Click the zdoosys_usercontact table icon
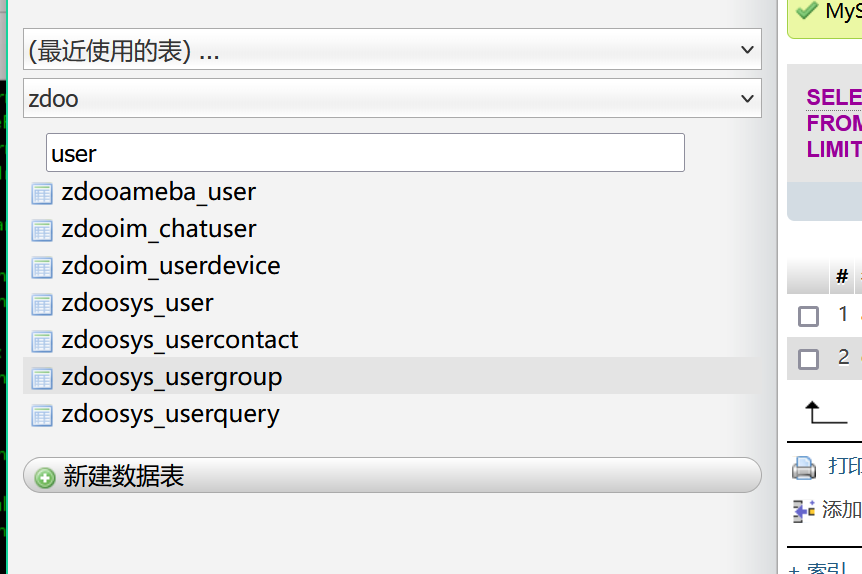862x574 pixels. (42, 341)
